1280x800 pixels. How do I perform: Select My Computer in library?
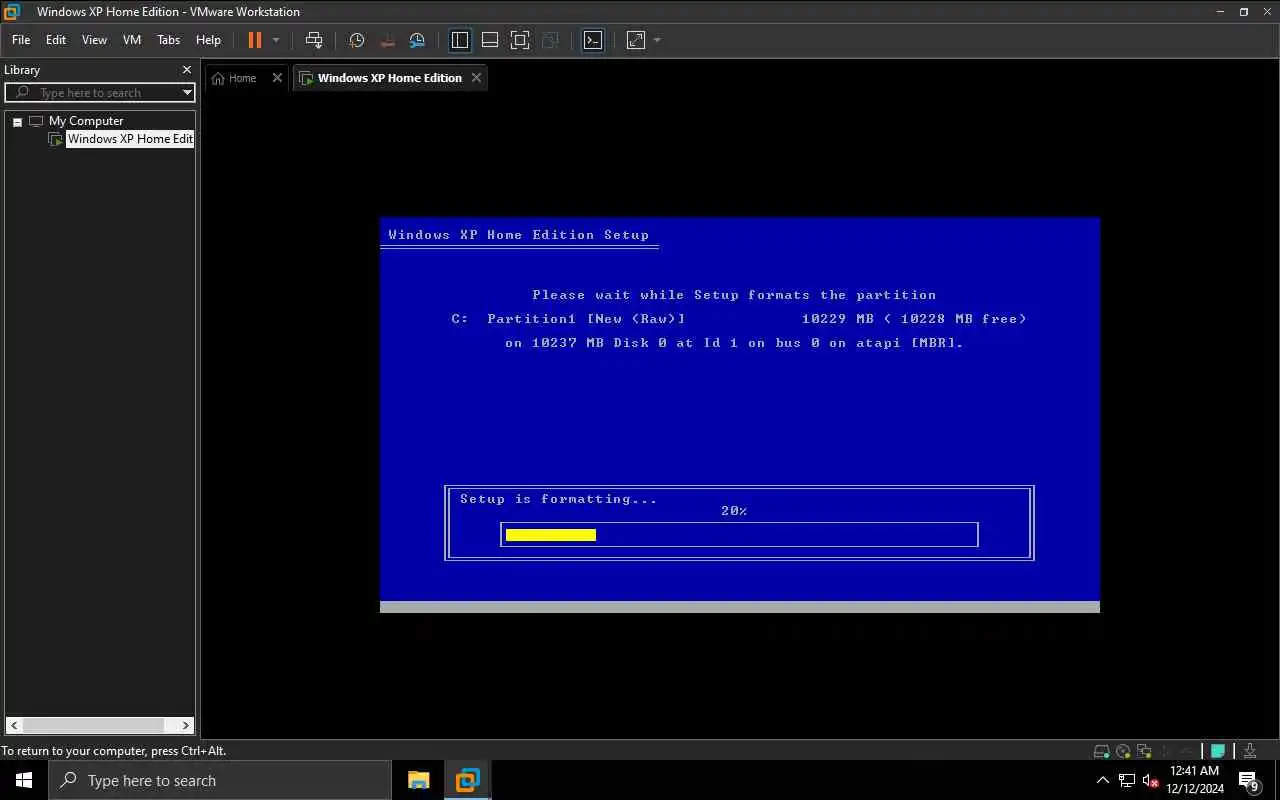pos(86,121)
